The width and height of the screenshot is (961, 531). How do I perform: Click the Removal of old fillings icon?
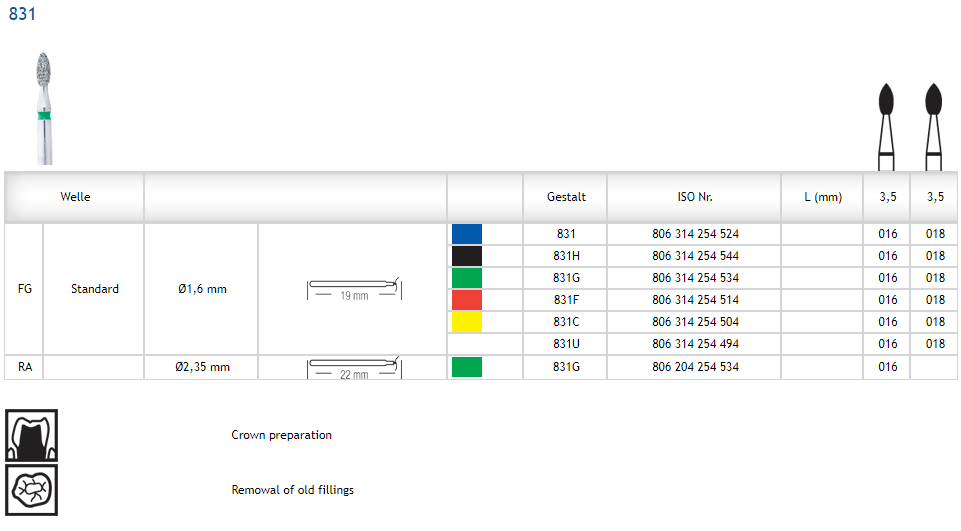pyautogui.click(x=32, y=490)
